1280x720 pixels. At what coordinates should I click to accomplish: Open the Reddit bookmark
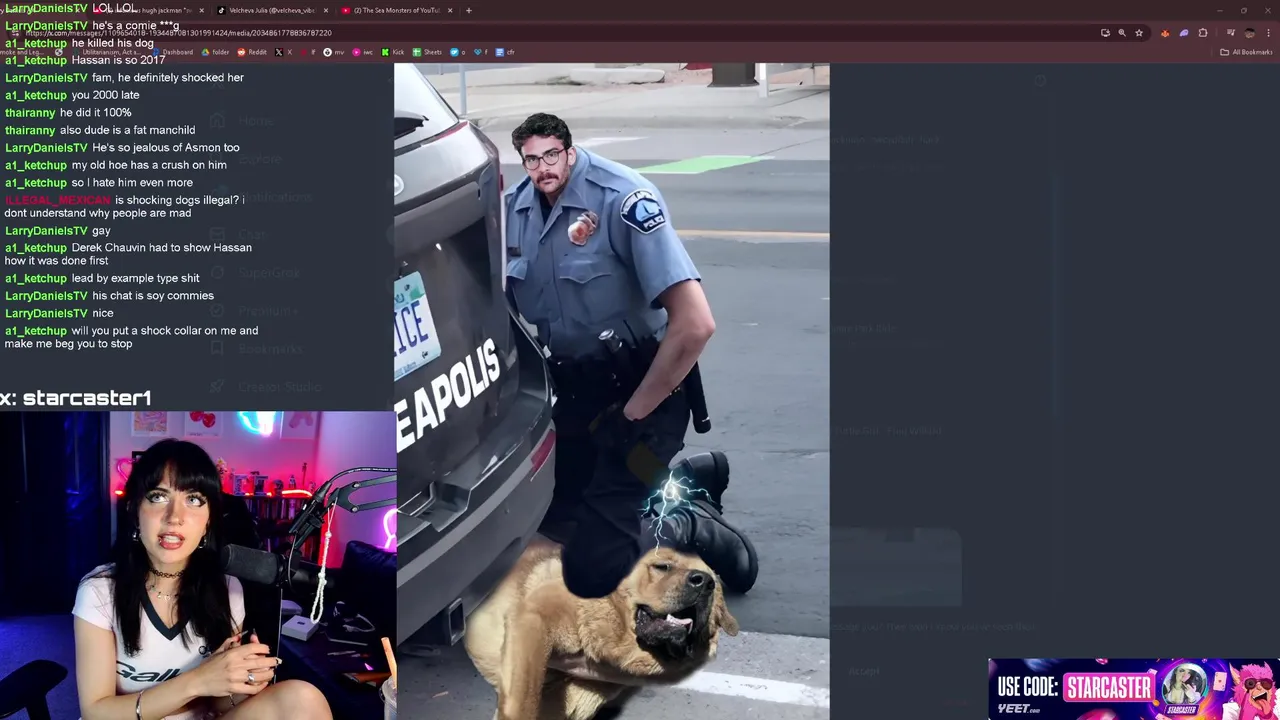point(252,52)
